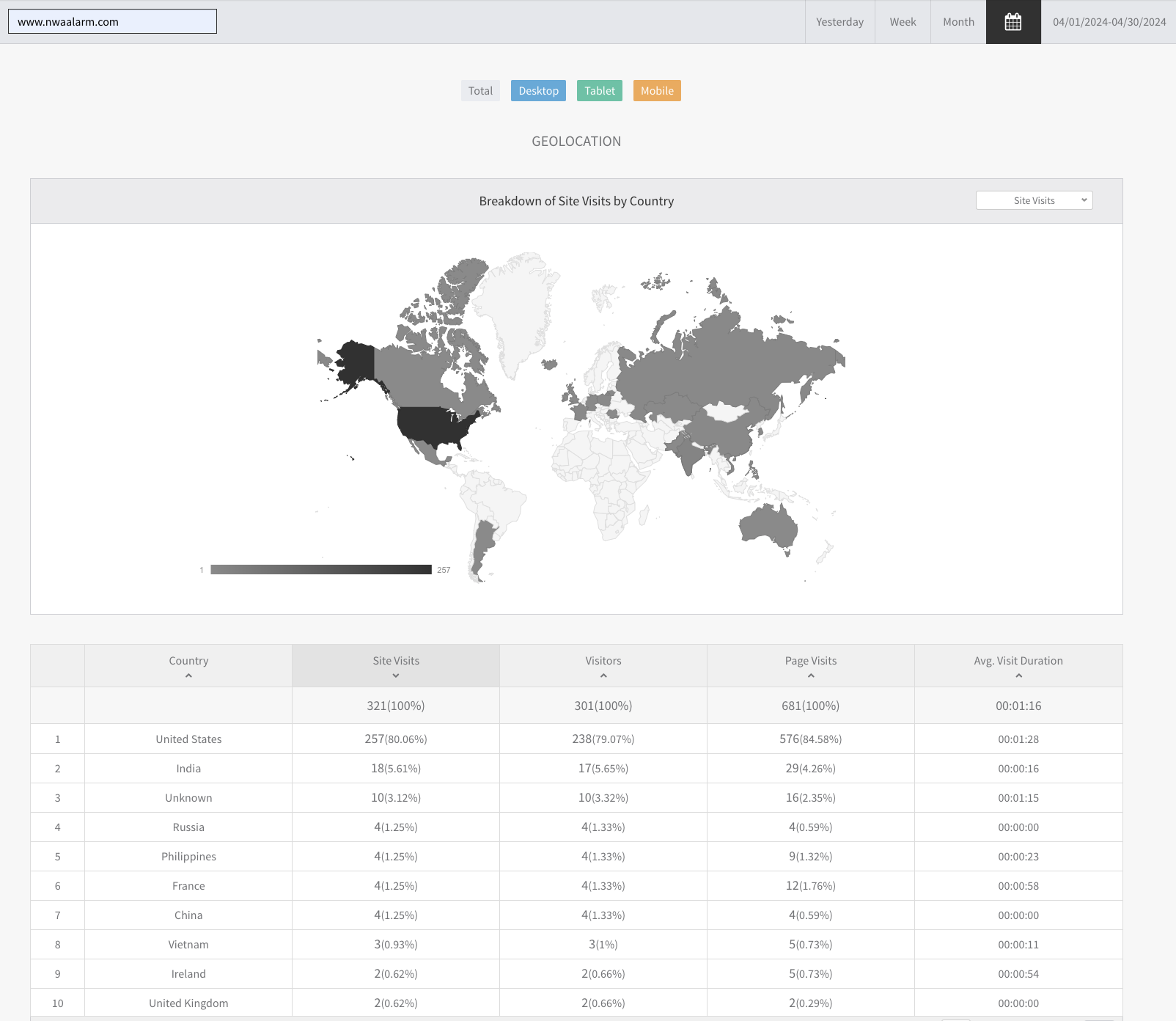Click the website URL selector field
The image size is (1176, 1021).
pyautogui.click(x=112, y=22)
